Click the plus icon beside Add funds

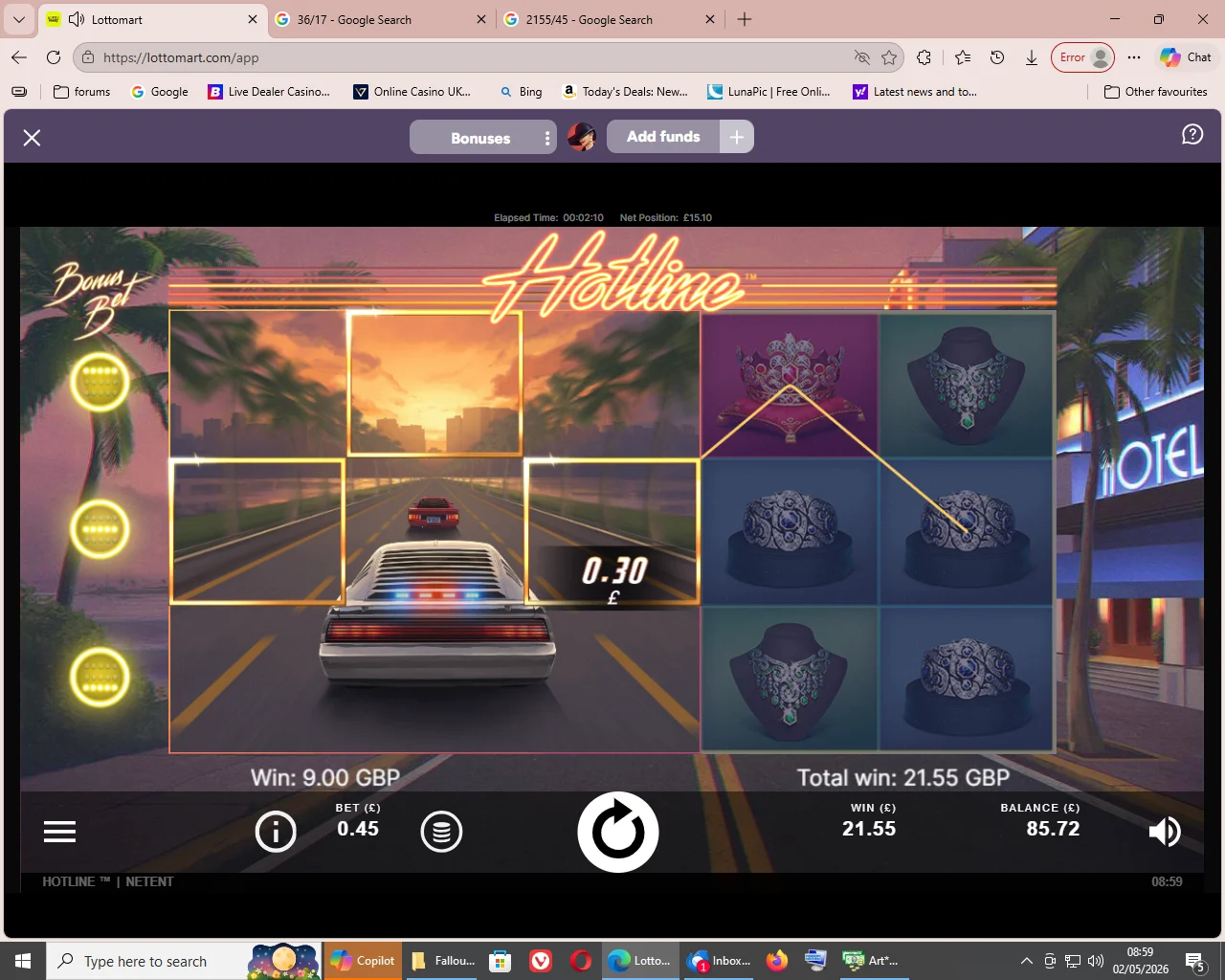tap(737, 137)
